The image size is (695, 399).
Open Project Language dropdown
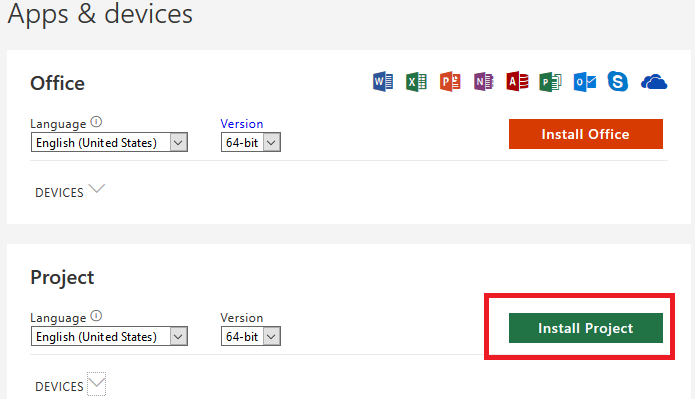[109, 336]
